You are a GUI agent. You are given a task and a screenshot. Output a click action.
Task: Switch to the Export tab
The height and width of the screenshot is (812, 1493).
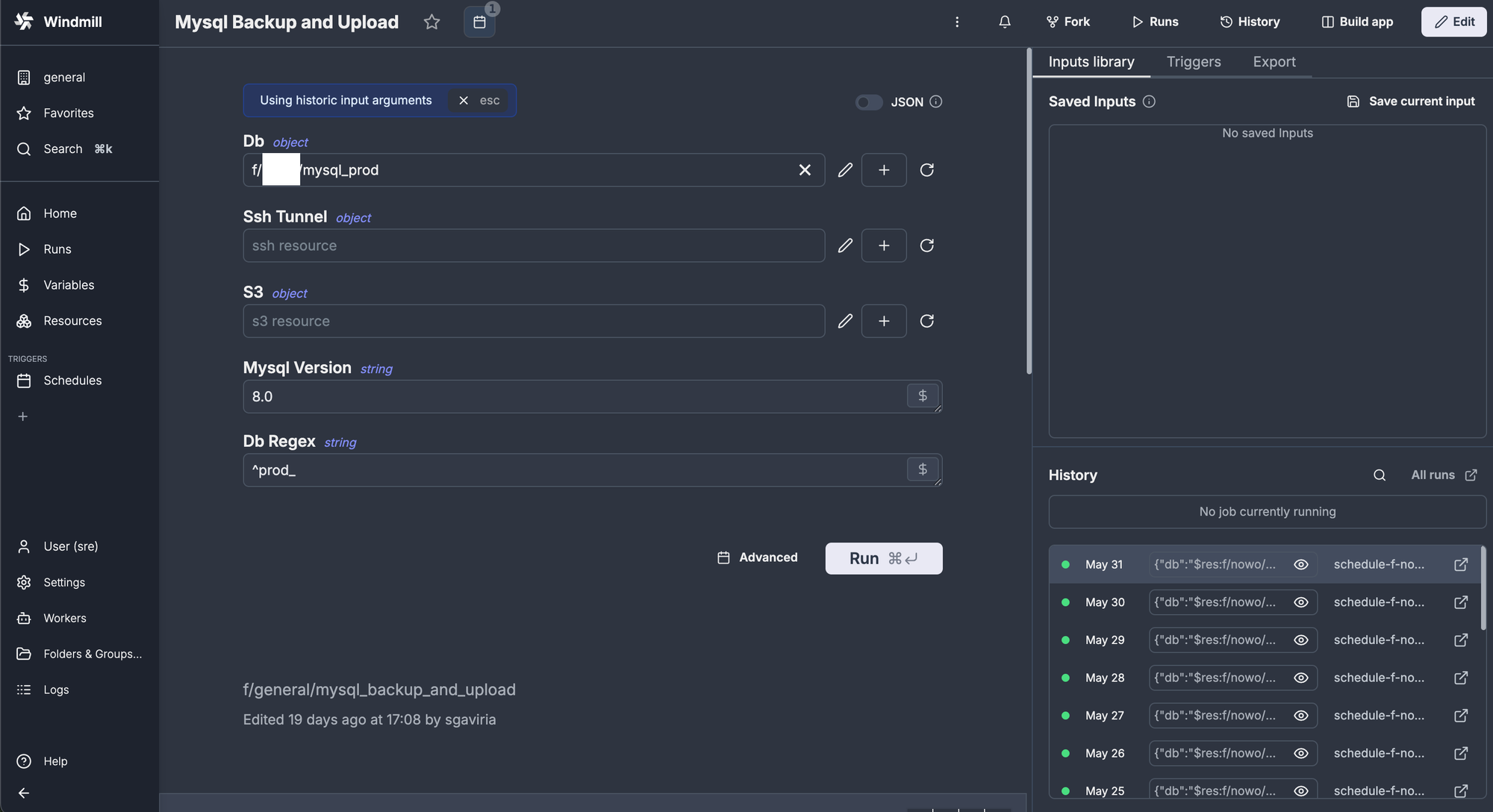point(1274,62)
